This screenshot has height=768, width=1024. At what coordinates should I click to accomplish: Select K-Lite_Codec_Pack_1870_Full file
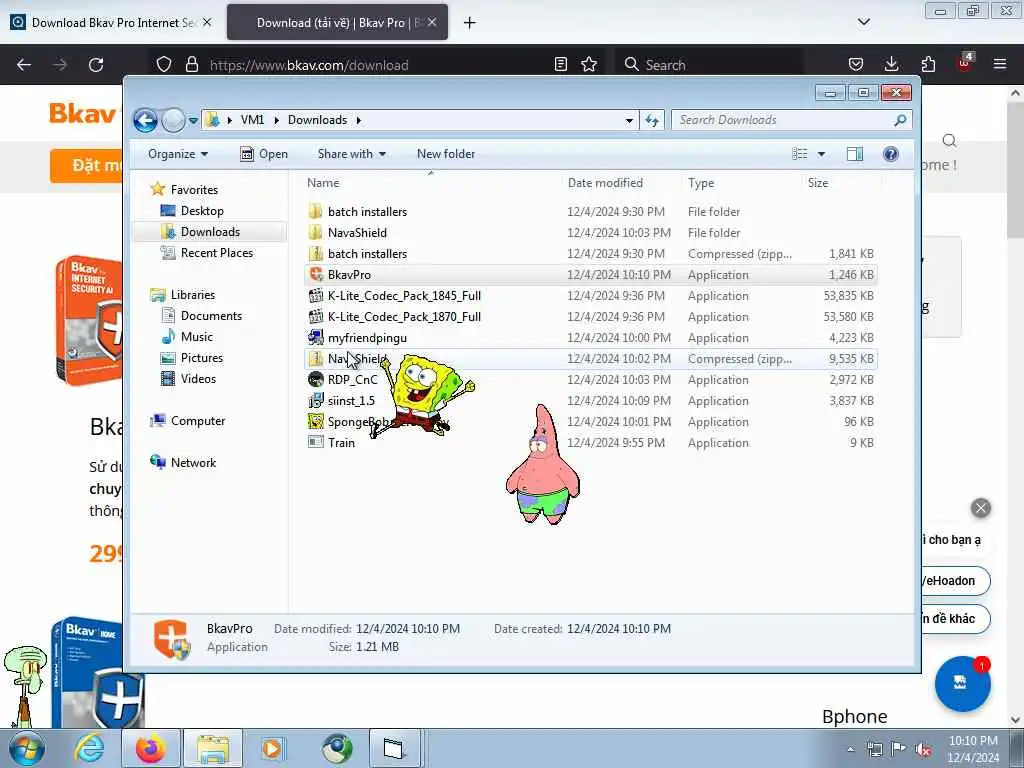[x=590, y=317]
